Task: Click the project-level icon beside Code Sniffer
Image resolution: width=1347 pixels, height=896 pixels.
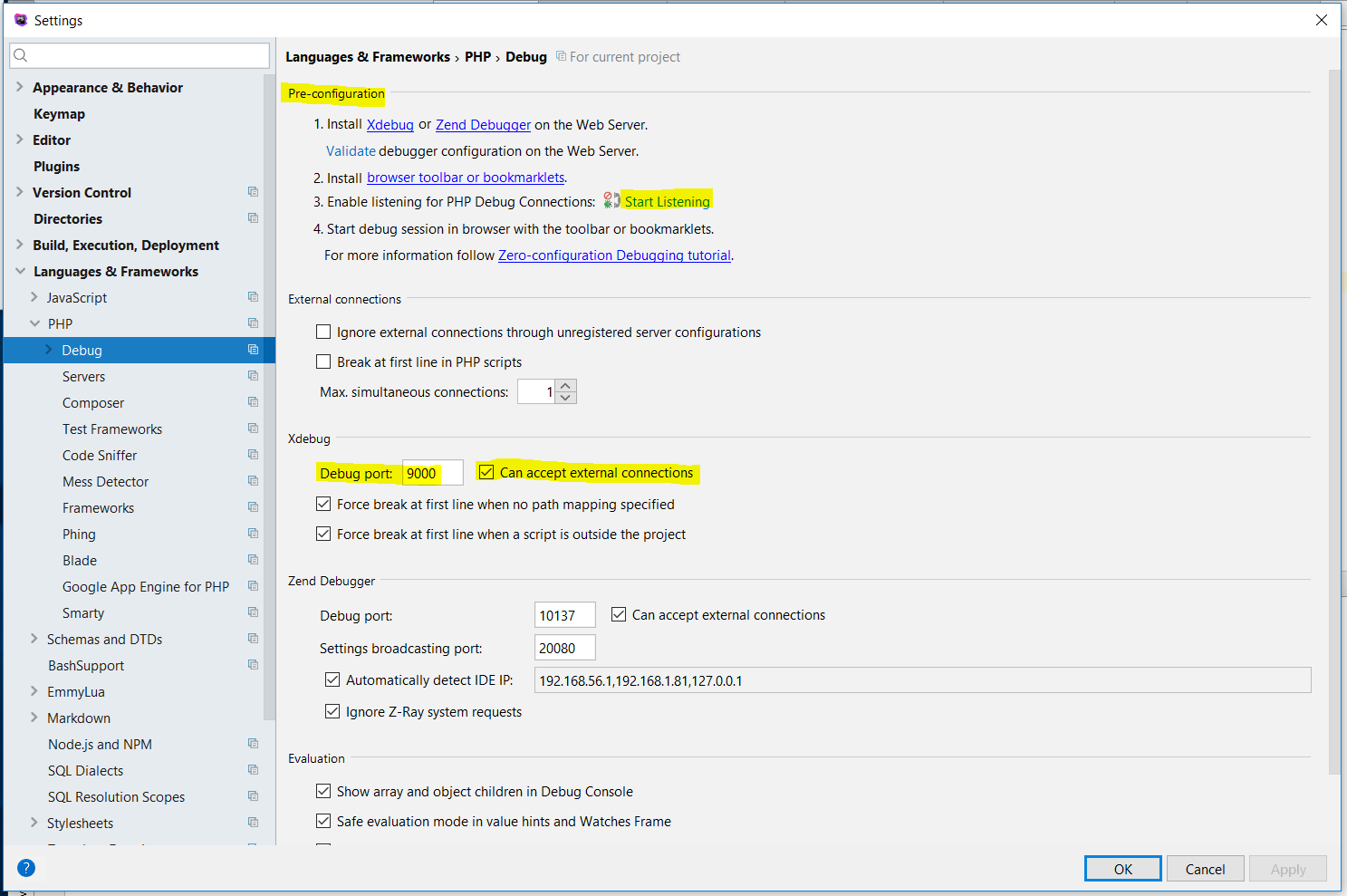Action: (x=253, y=455)
